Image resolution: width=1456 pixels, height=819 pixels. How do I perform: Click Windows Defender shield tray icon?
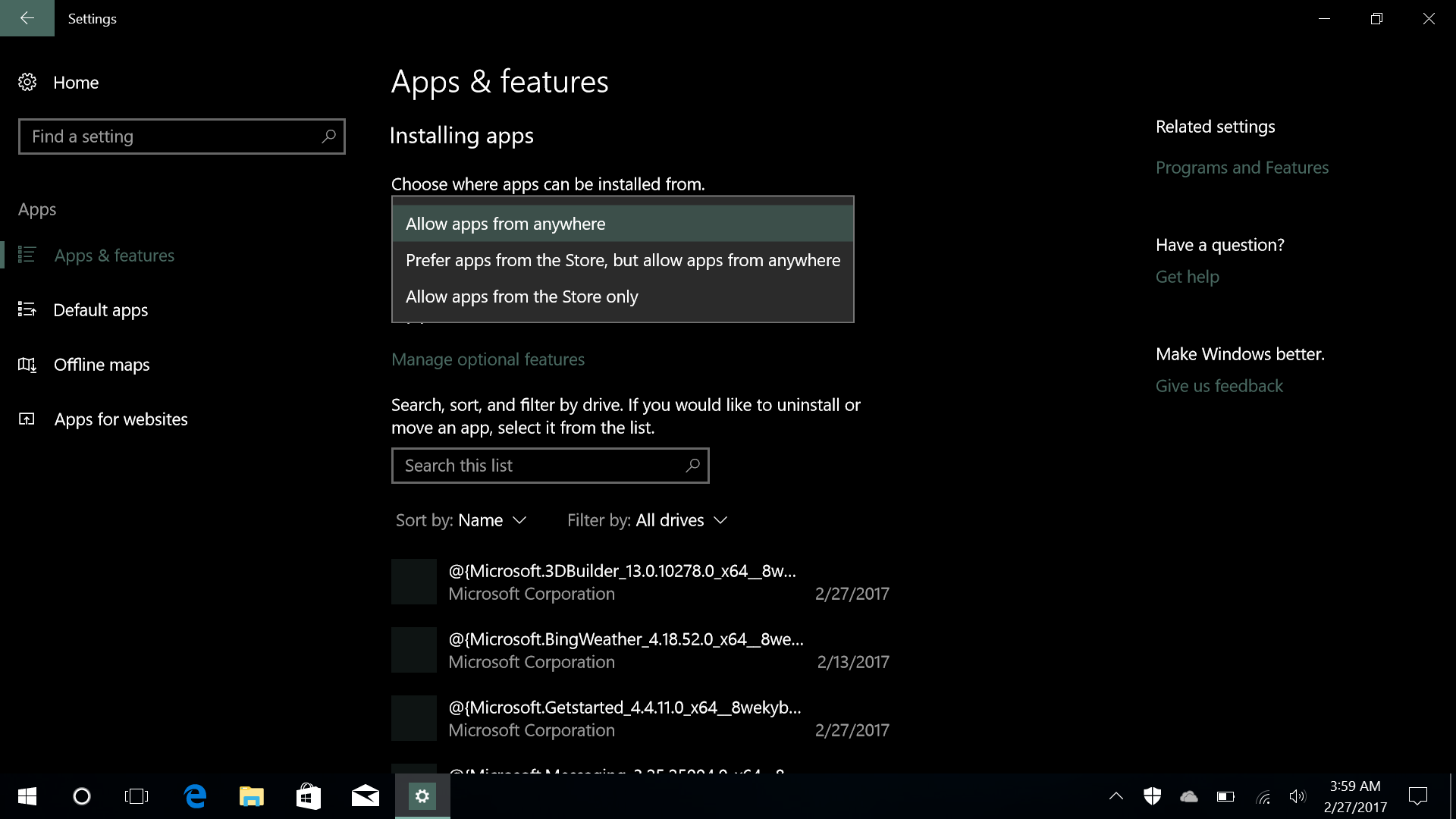(x=1152, y=796)
